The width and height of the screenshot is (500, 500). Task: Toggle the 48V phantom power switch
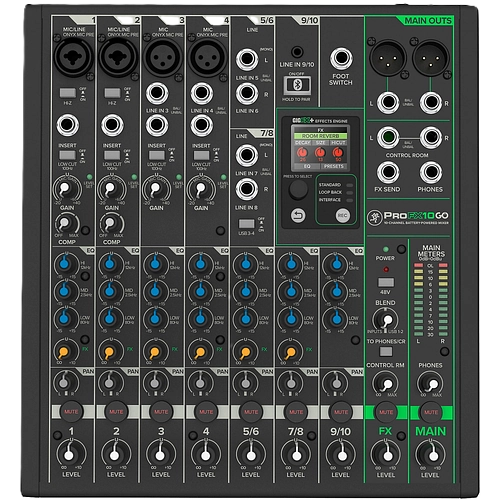[x=386, y=283]
